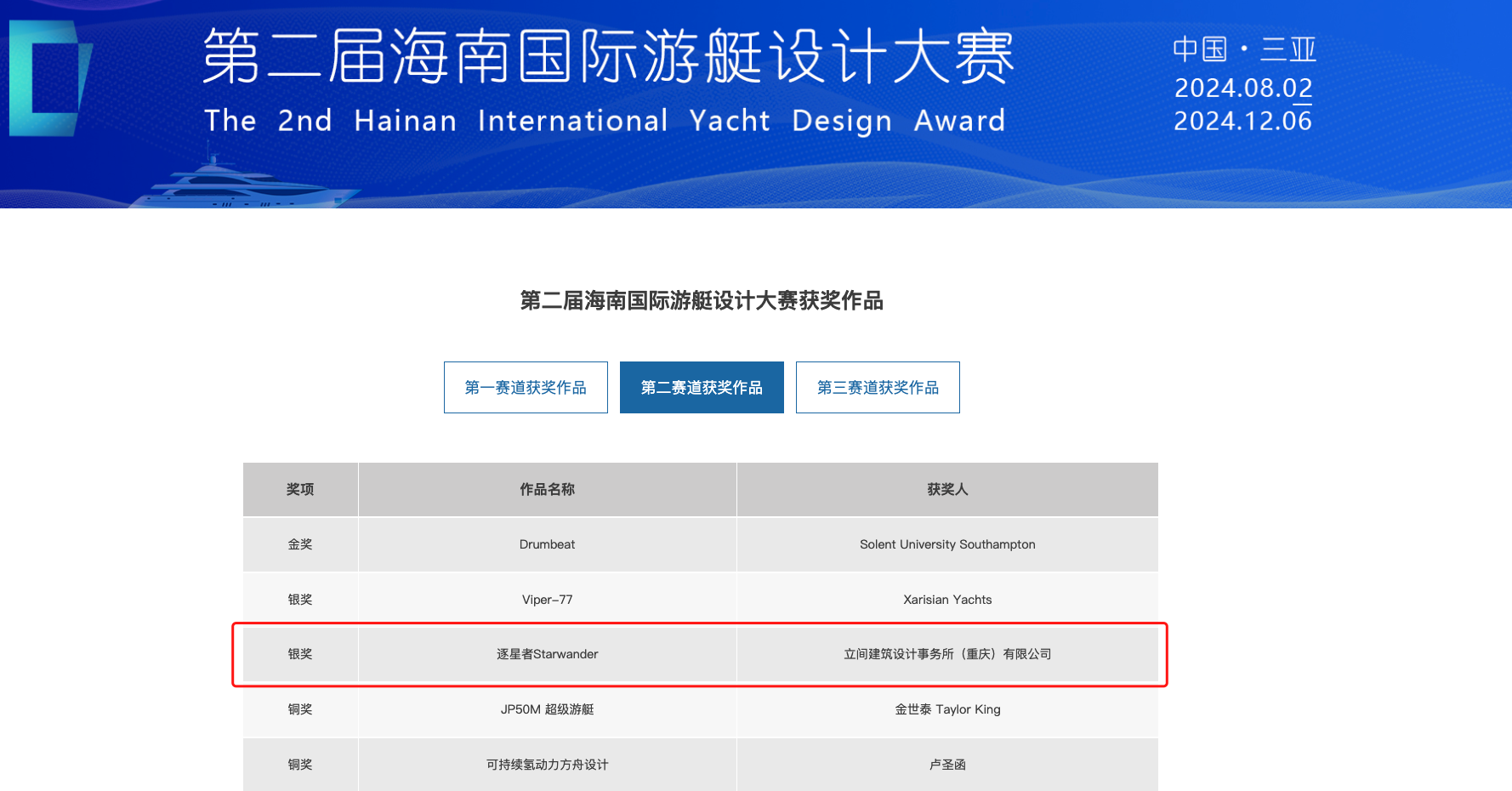Click the 第二届海南国际游艇设计大赛 banner title
The image size is (1512, 791).
pos(608,56)
